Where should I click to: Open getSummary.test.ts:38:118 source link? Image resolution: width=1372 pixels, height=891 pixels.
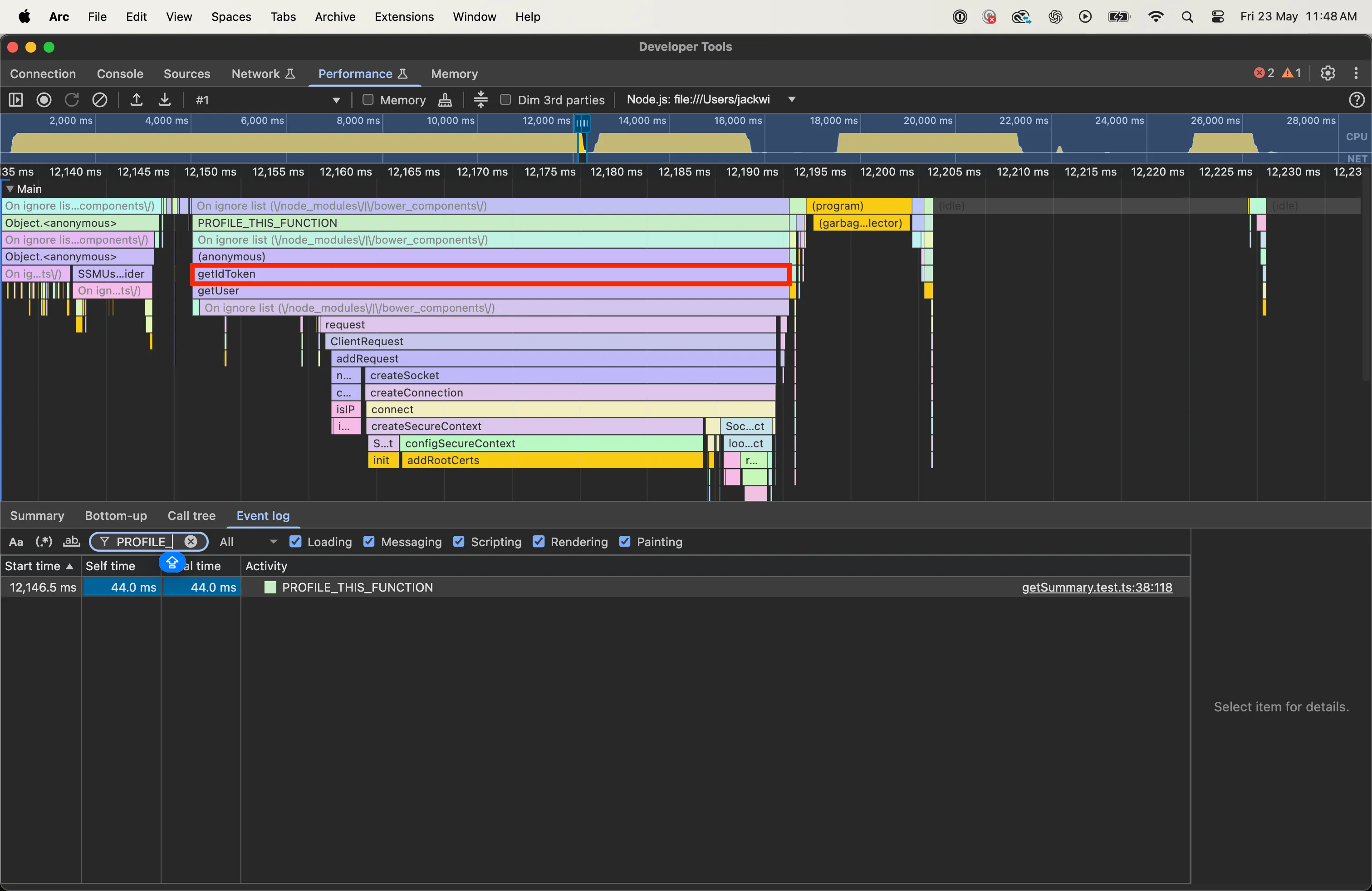(1097, 587)
